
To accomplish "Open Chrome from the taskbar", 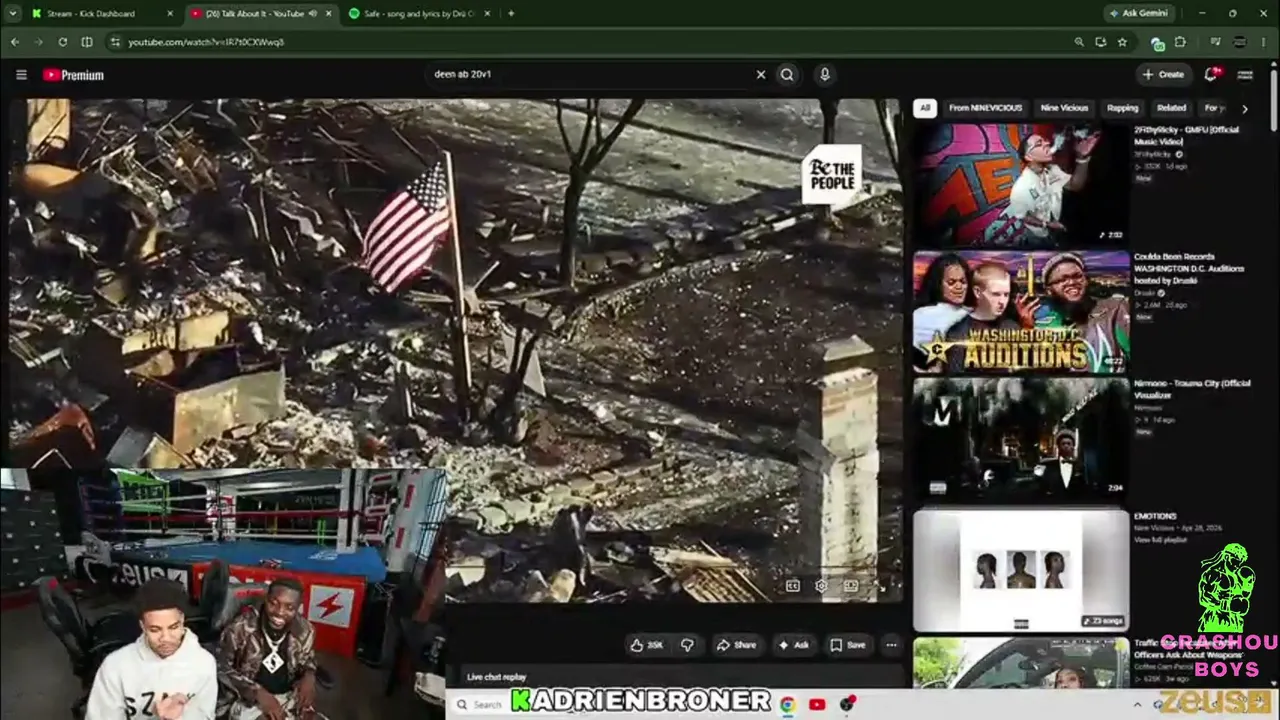I will point(787,705).
